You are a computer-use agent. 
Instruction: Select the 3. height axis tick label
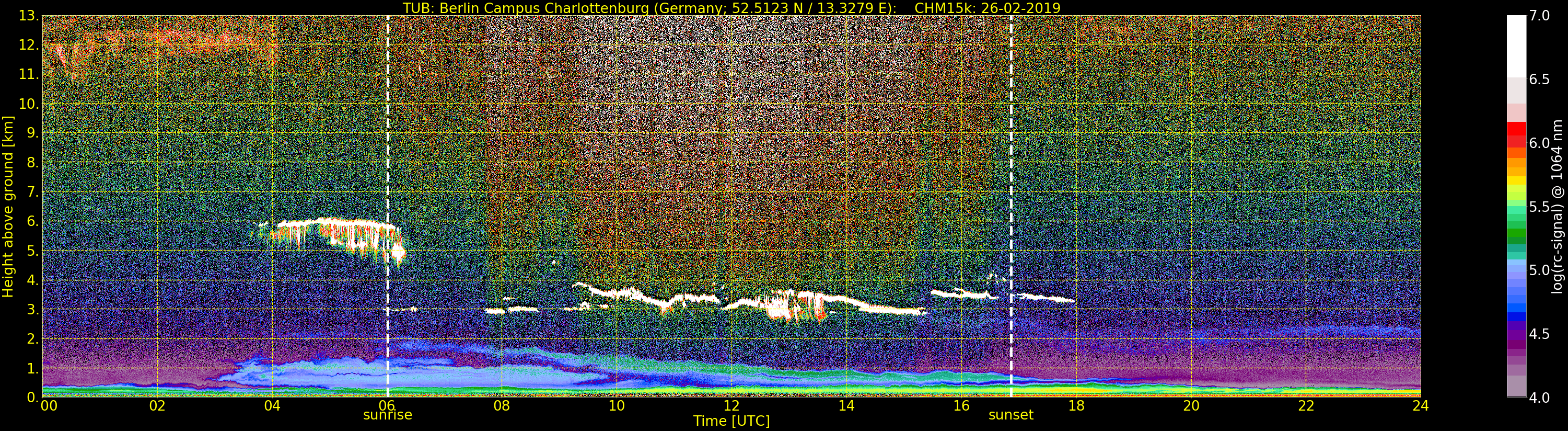33,310
